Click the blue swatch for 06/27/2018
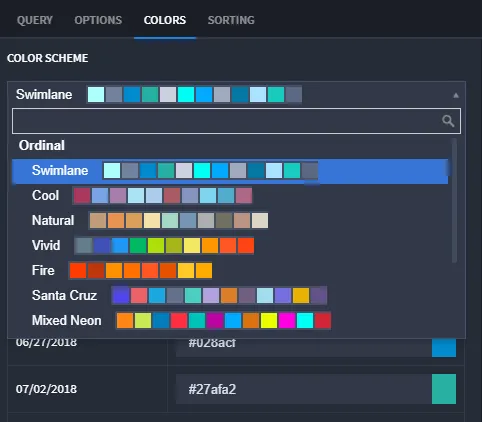Image resolution: width=482 pixels, height=422 pixels. point(444,347)
